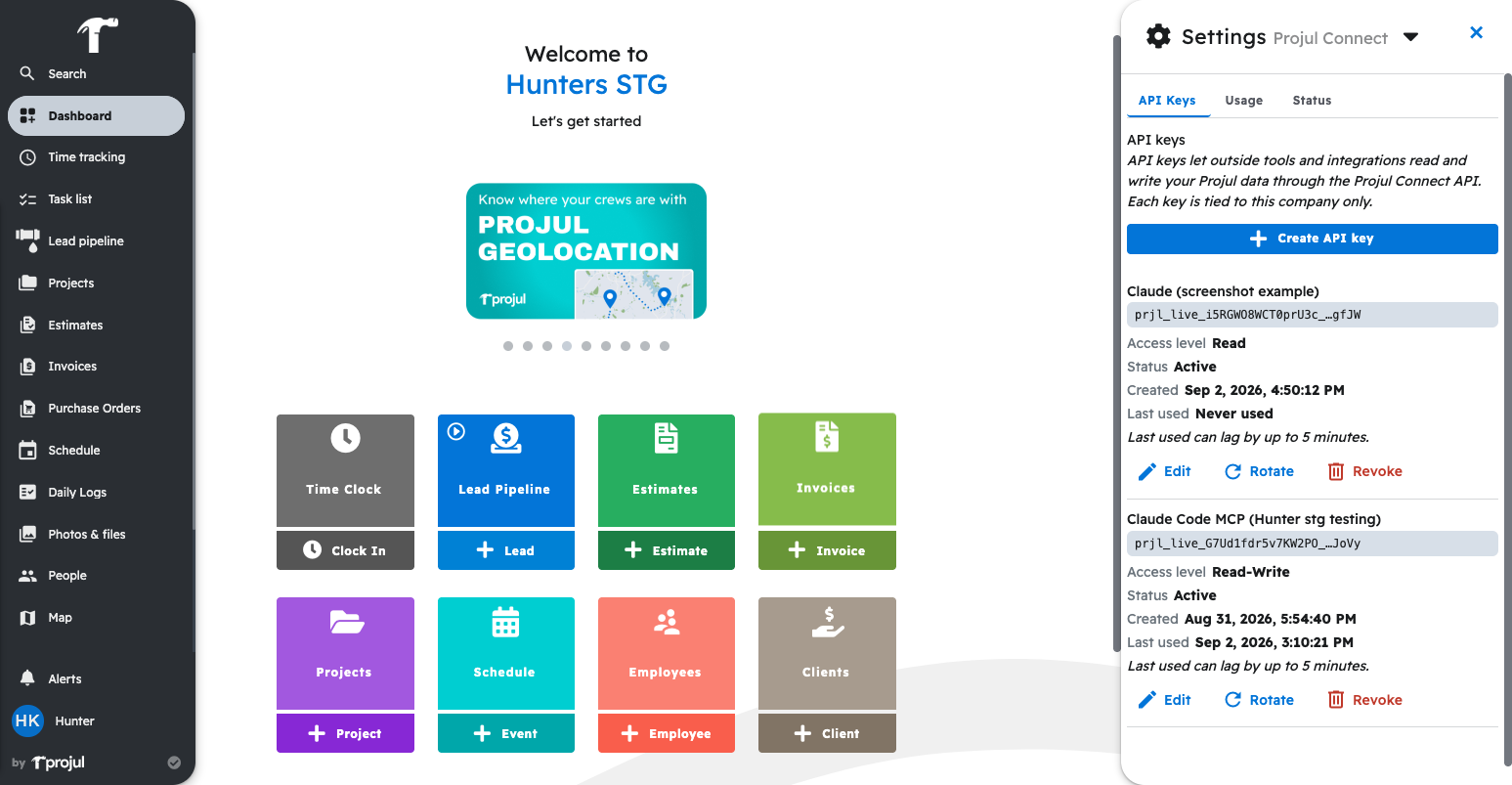Open the Map sidebar icon
This screenshot has width=1512, height=785.
(27, 618)
